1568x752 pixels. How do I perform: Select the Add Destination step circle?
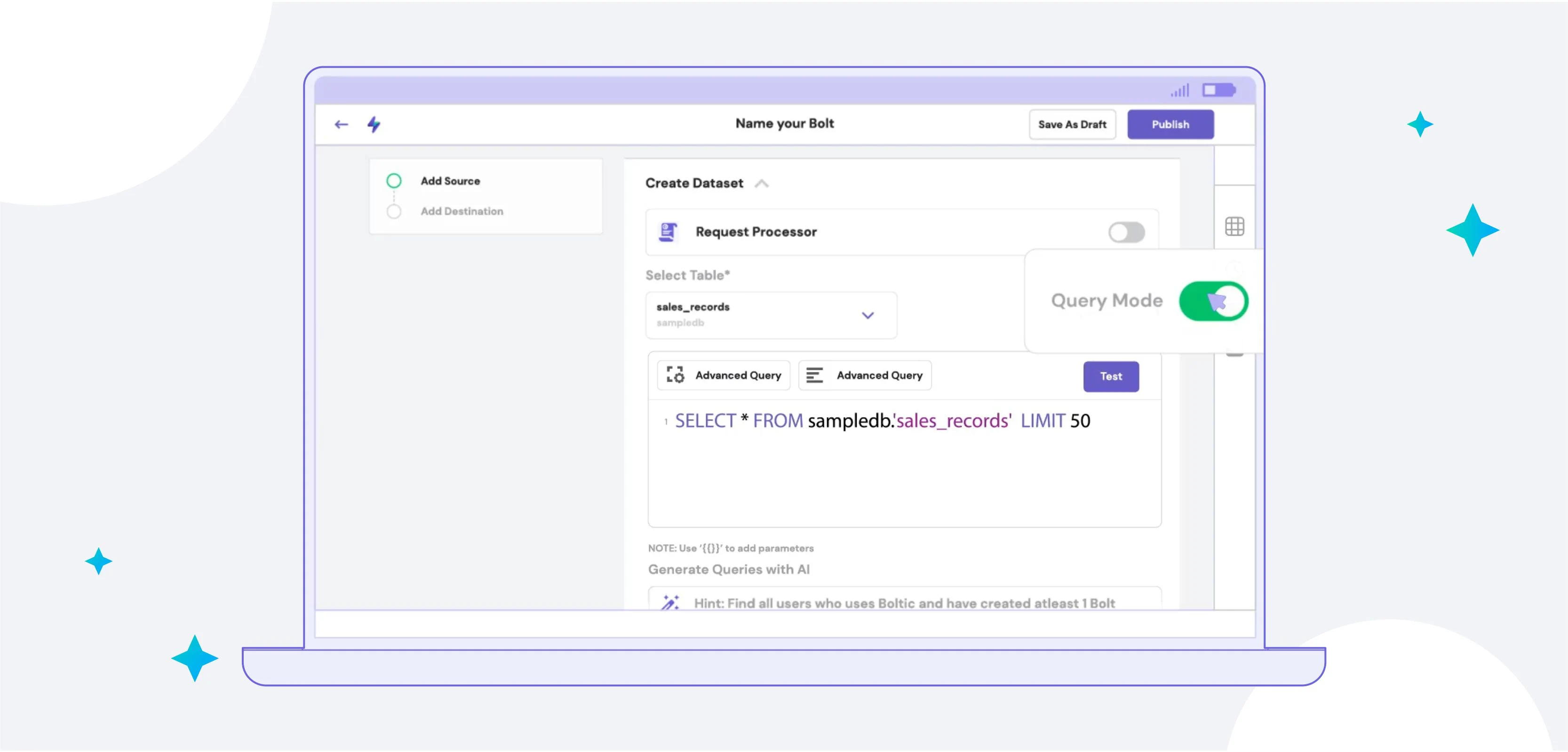coord(394,211)
